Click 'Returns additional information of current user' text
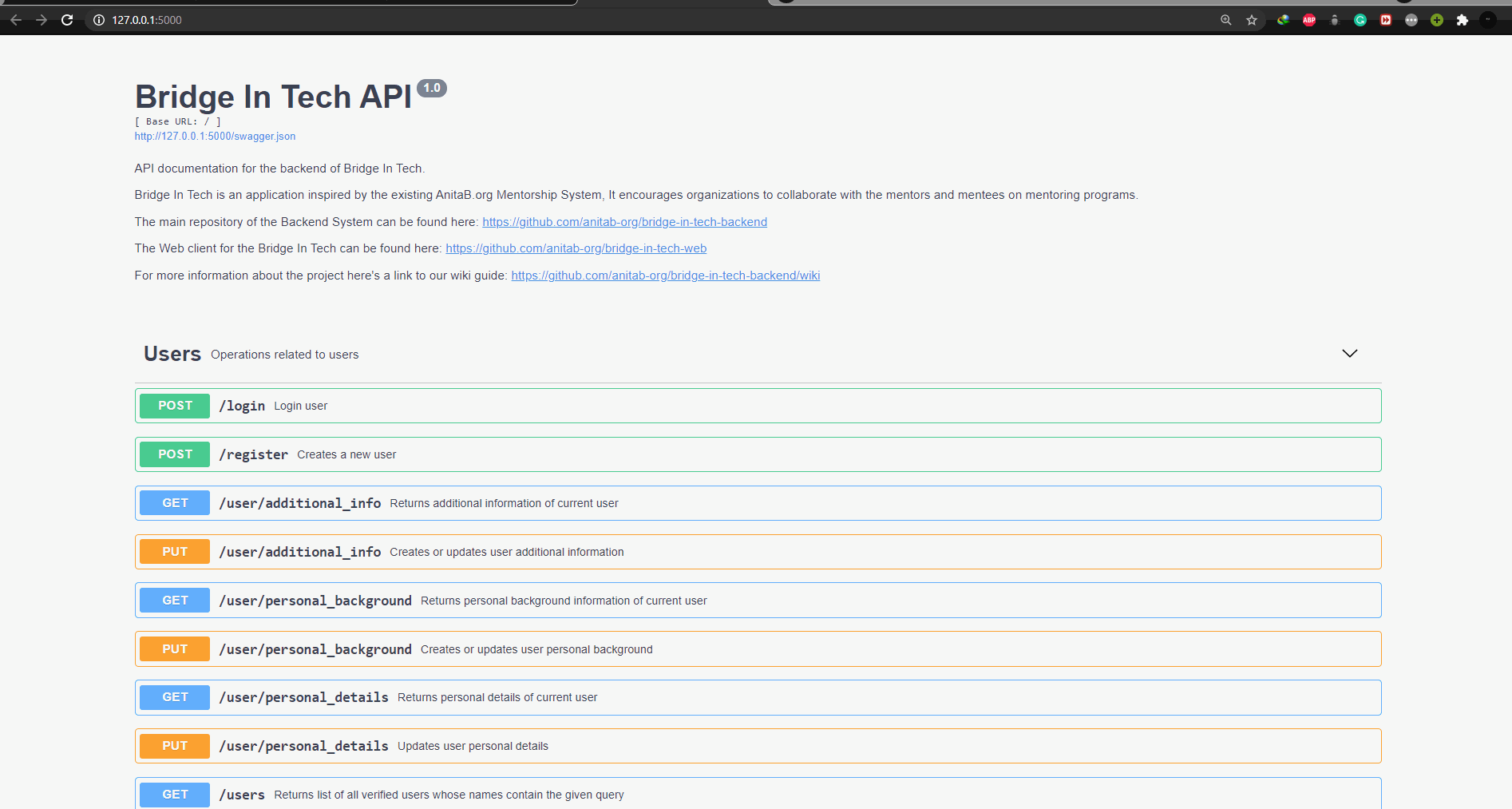Viewport: 1512px width, 809px height. coord(504,503)
